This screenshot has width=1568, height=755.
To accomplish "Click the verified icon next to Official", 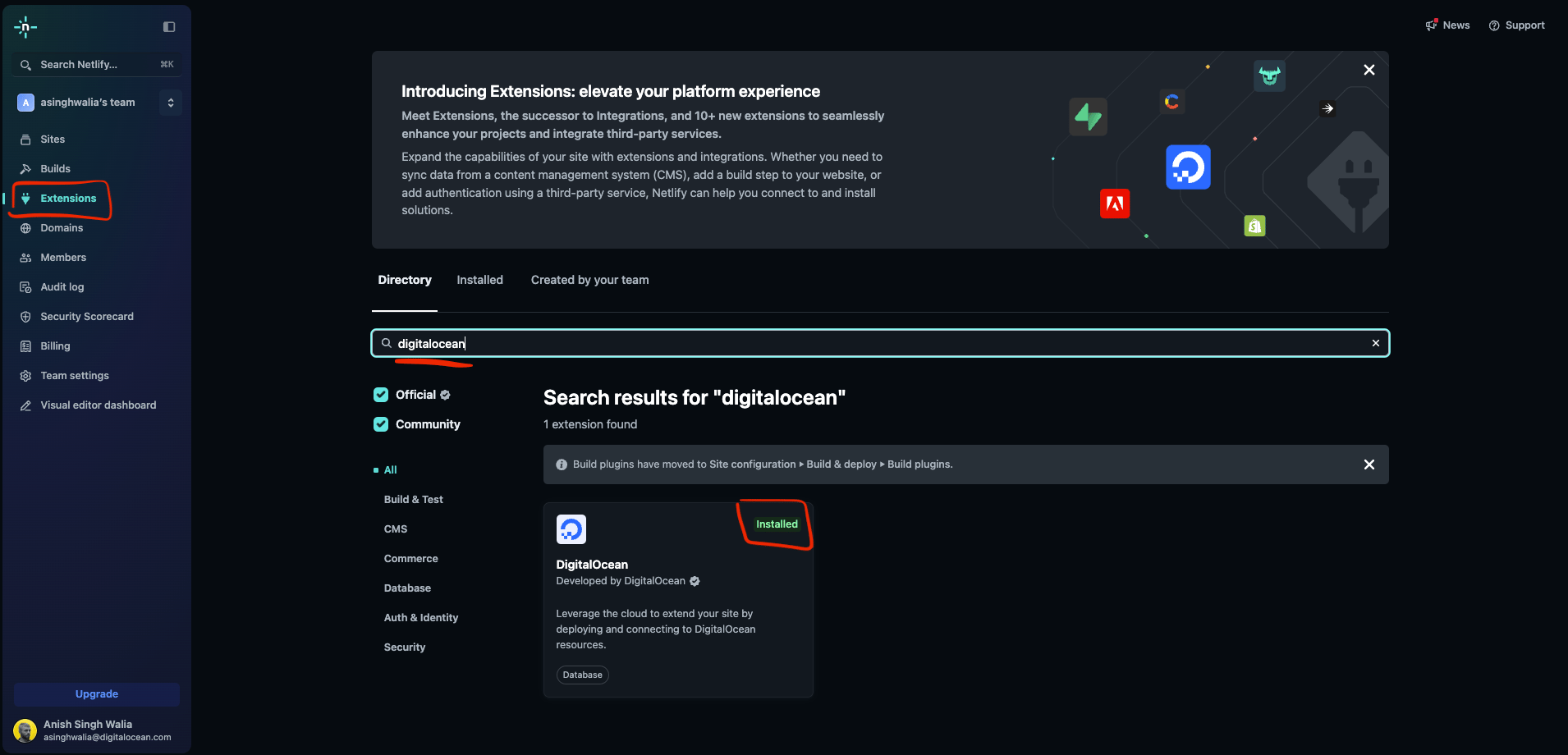I will [x=445, y=395].
